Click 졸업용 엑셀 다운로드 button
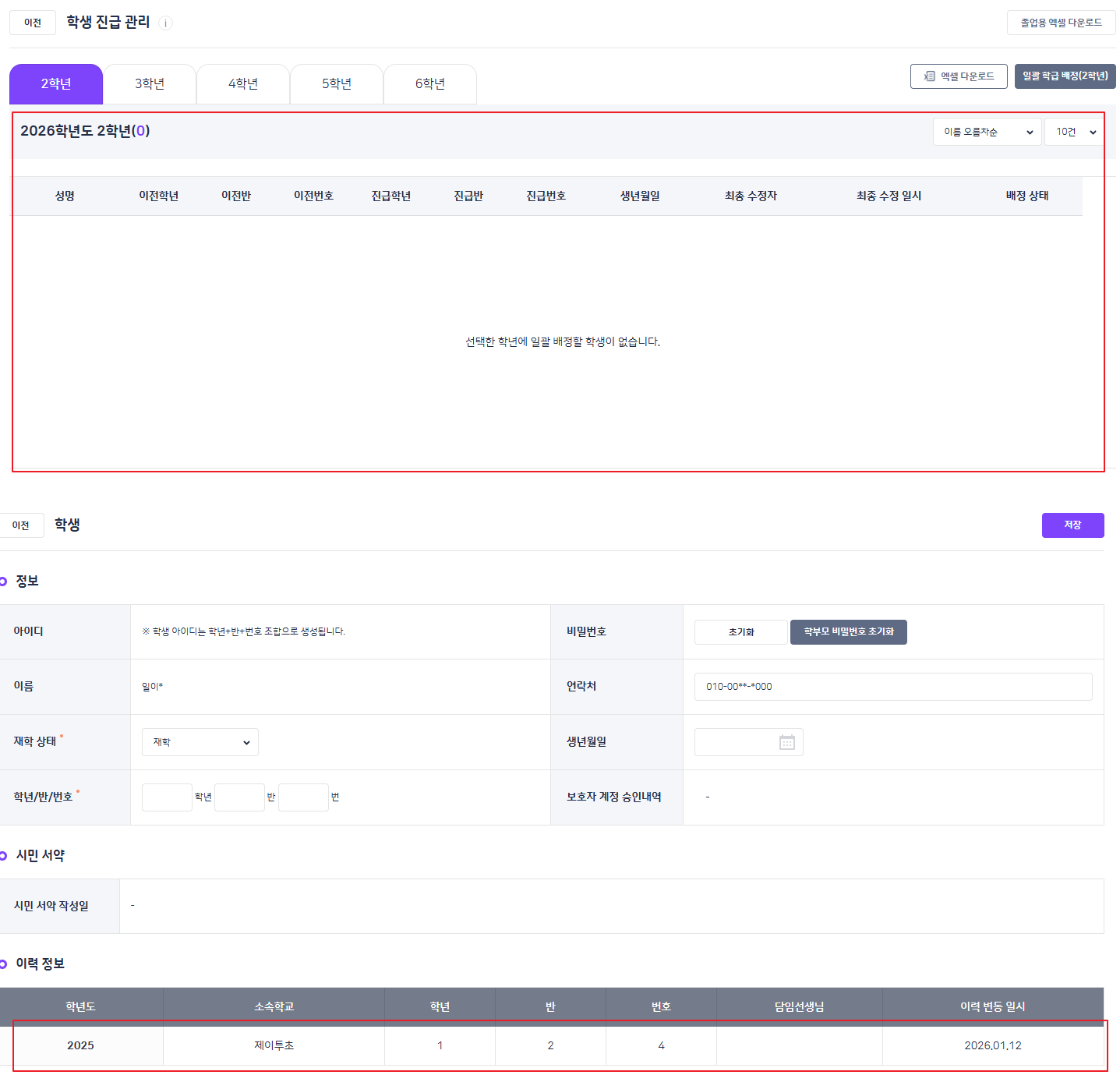Image resolution: width=1120 pixels, height=1082 pixels. pyautogui.click(x=1060, y=23)
